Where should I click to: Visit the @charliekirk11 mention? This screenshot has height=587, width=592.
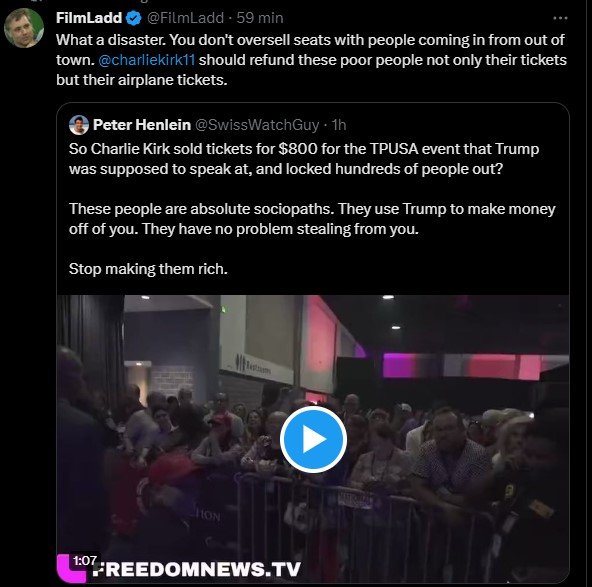click(146, 60)
